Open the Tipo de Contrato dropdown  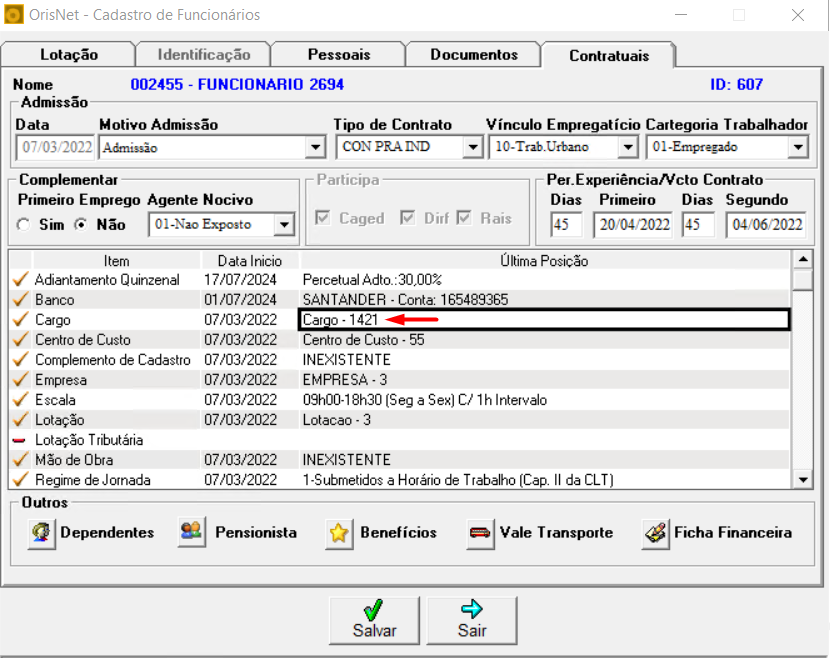pos(473,148)
